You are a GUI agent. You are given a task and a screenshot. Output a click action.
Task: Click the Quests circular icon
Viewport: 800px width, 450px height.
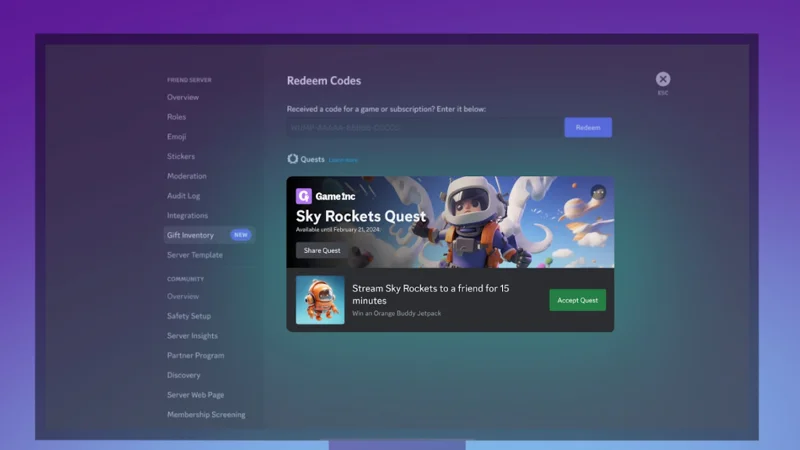292,159
